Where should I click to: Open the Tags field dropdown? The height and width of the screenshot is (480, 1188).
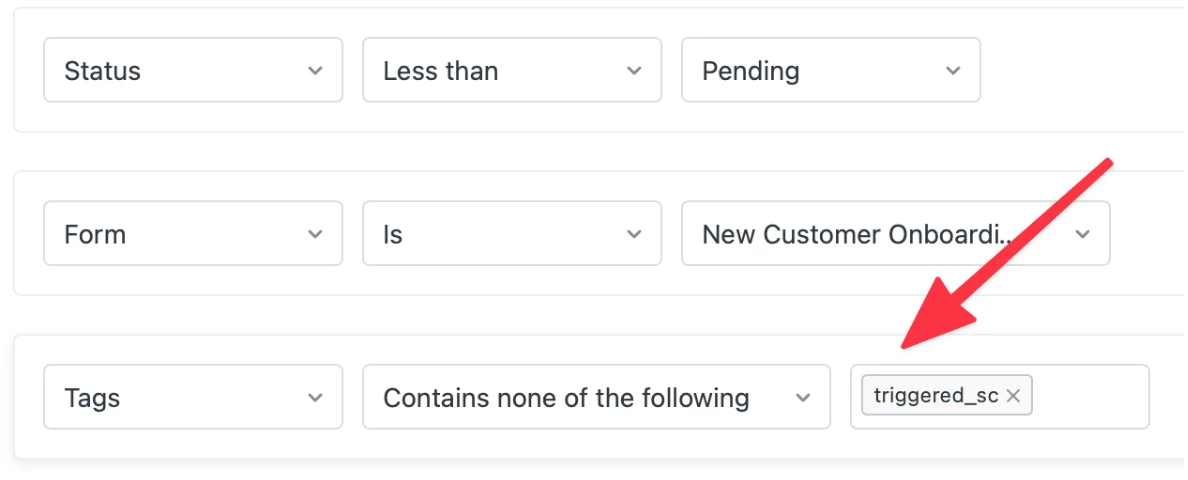(x=180, y=398)
